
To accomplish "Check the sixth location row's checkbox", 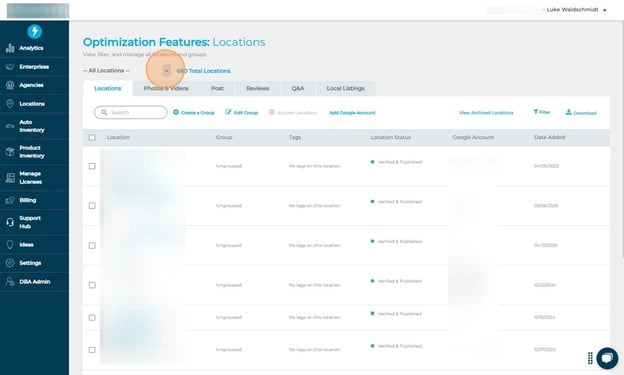I will [92, 350].
